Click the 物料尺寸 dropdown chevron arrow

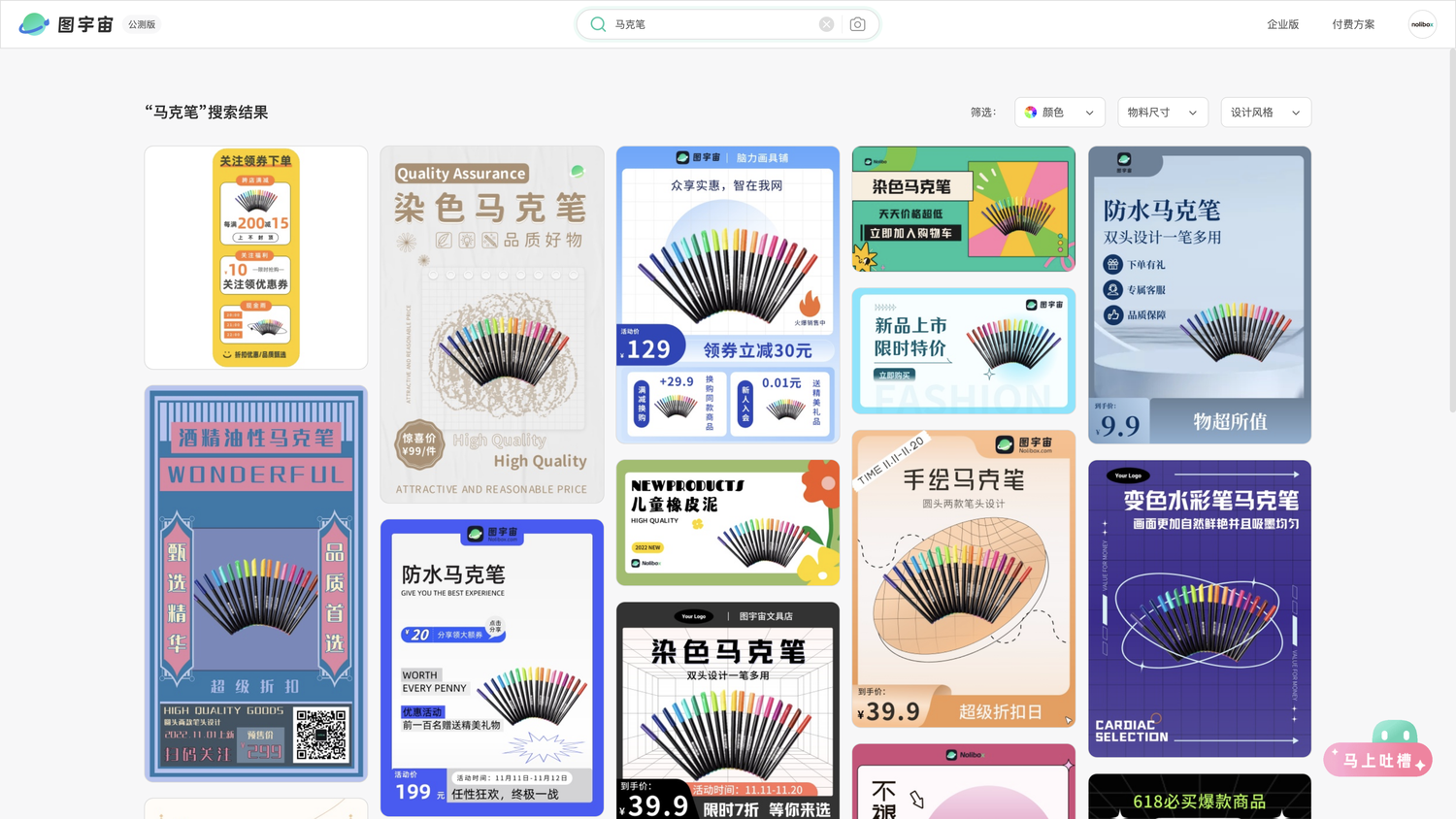tap(1193, 114)
